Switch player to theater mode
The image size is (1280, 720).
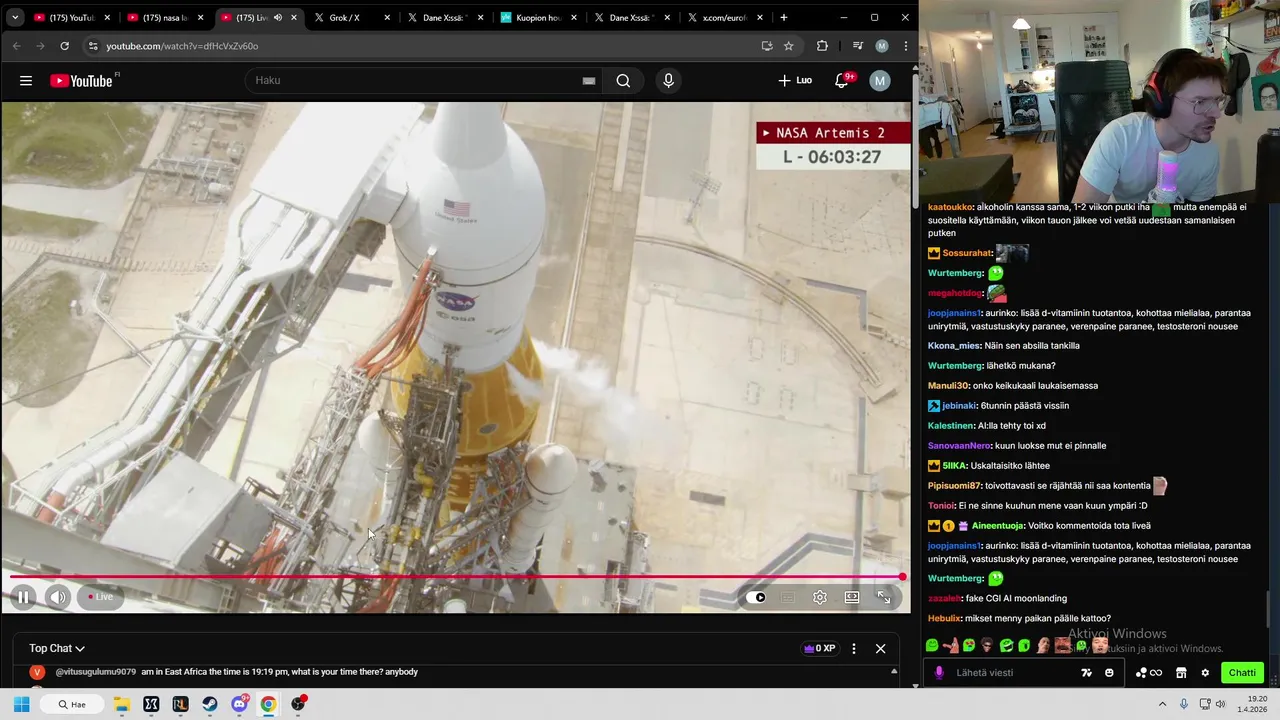tap(852, 597)
